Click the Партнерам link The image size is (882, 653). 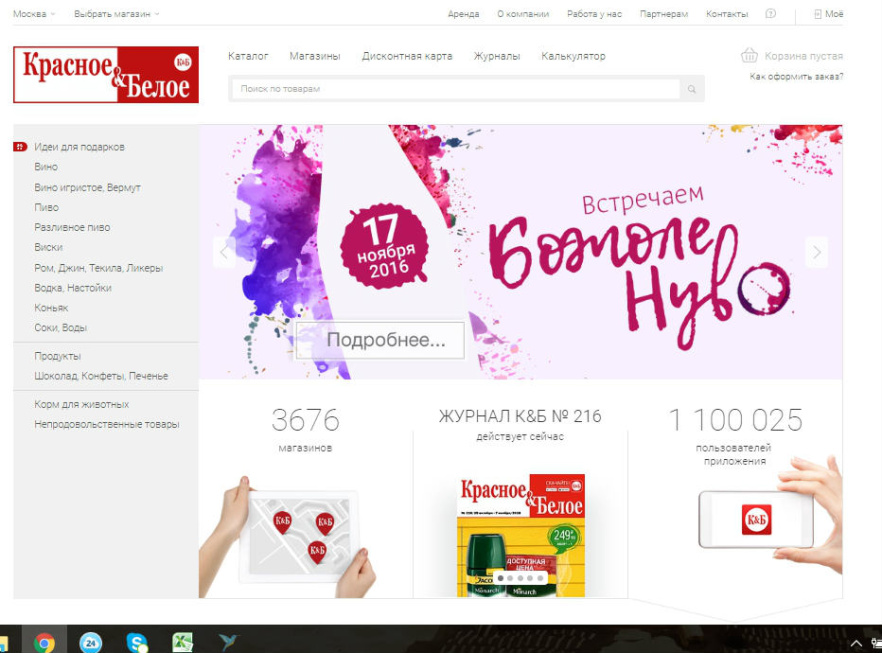pyautogui.click(x=664, y=14)
